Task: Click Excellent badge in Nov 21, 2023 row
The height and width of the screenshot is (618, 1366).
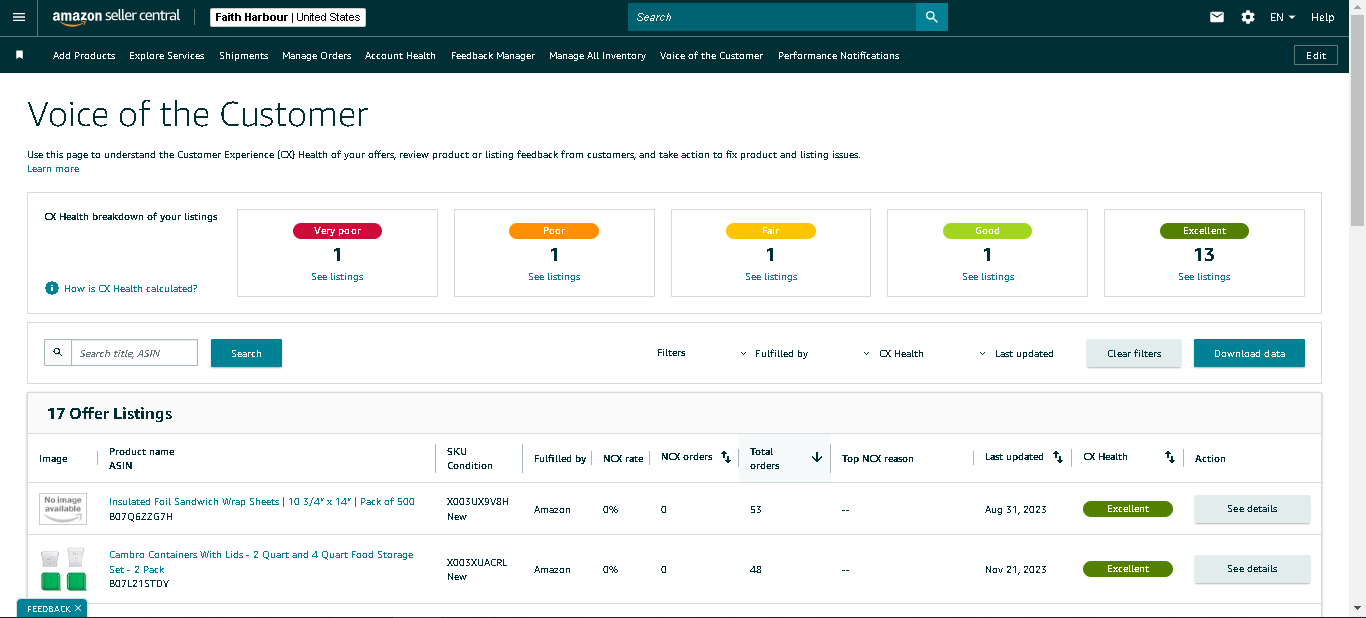Action: (1128, 569)
